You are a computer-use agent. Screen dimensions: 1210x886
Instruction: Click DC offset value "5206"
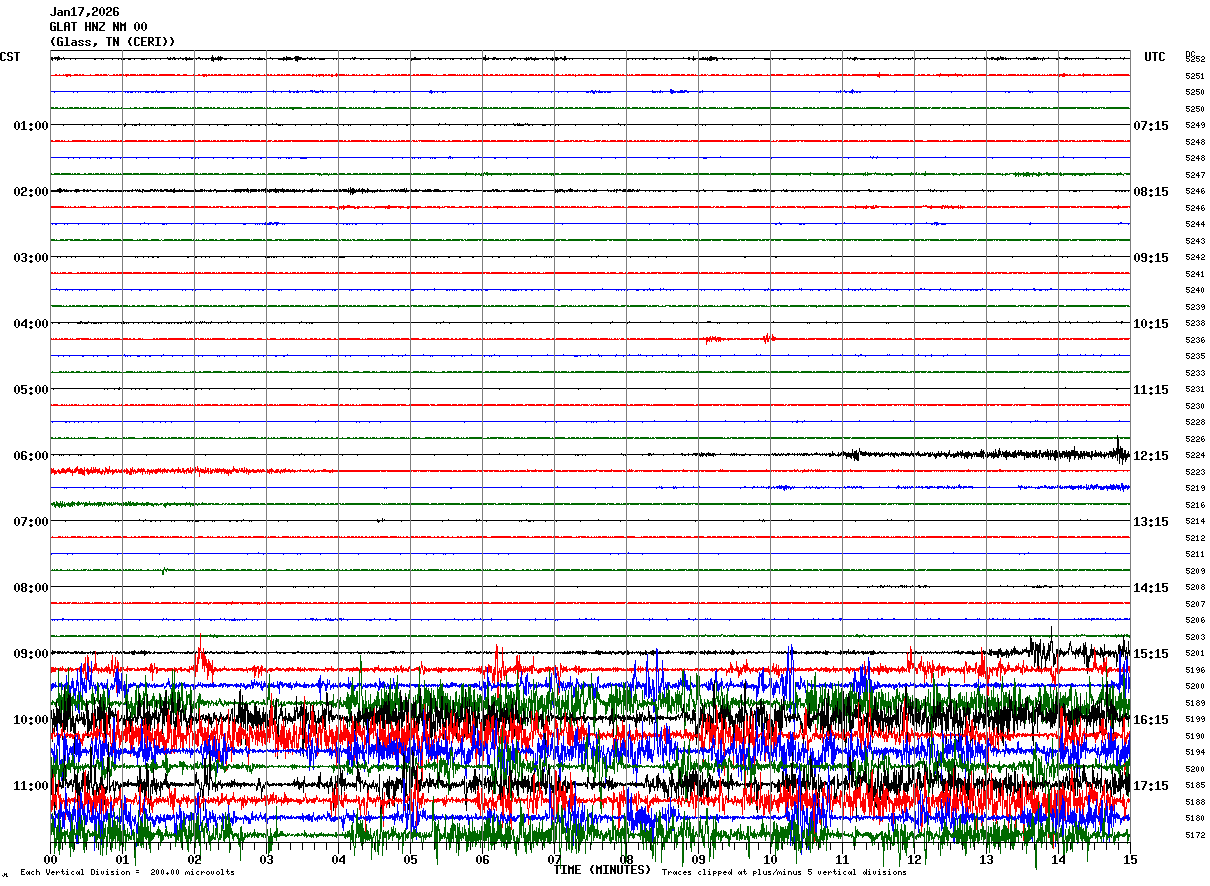pos(1195,621)
